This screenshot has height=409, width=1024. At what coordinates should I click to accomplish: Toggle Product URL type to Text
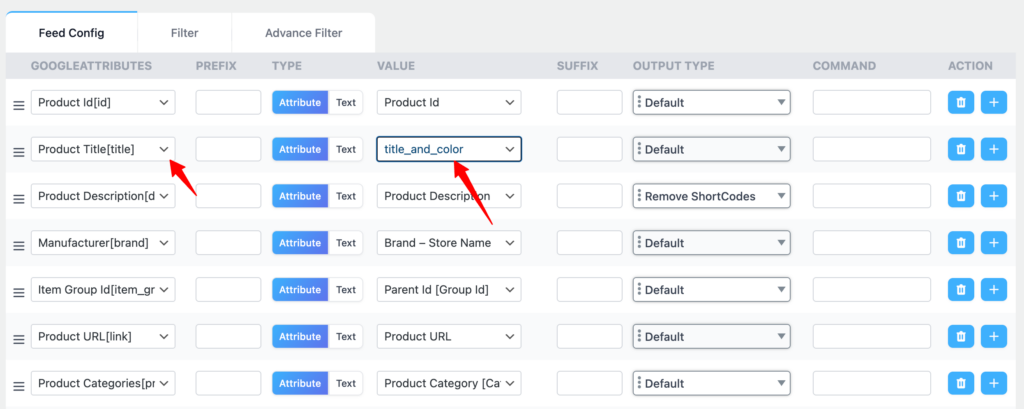point(346,336)
